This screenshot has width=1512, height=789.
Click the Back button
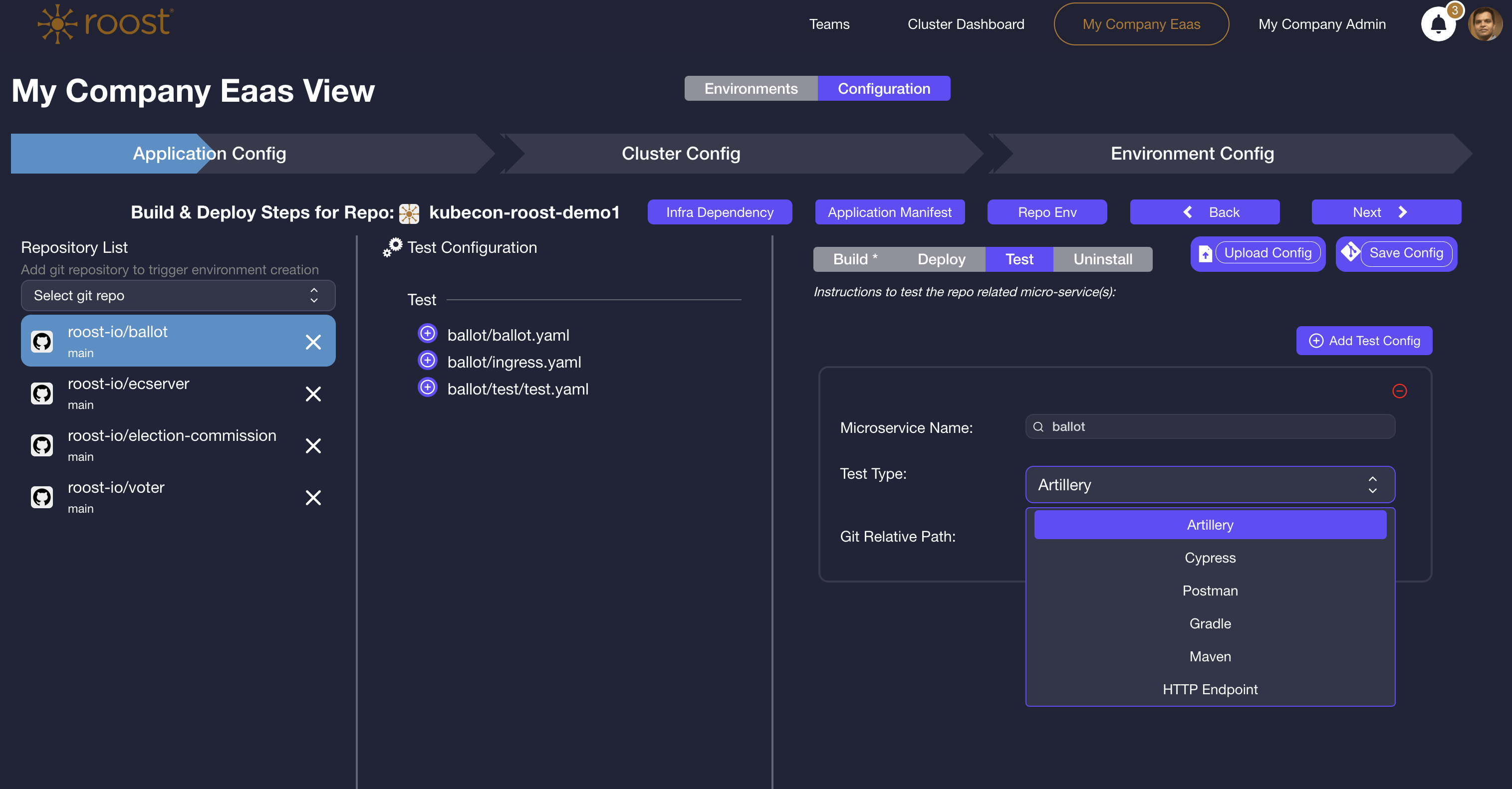pyautogui.click(x=1205, y=212)
